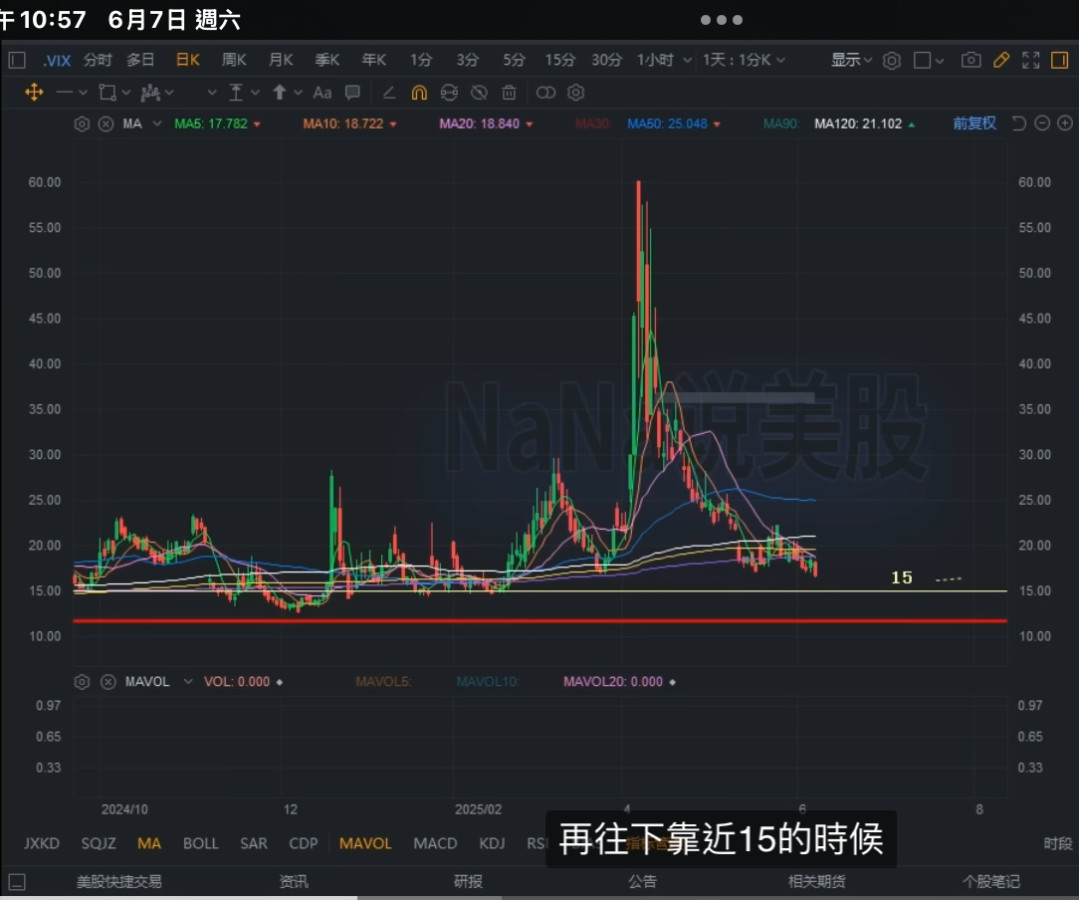Toggle the MAVOL5 volume average line
This screenshot has height=900, width=1079.
coord(383,682)
